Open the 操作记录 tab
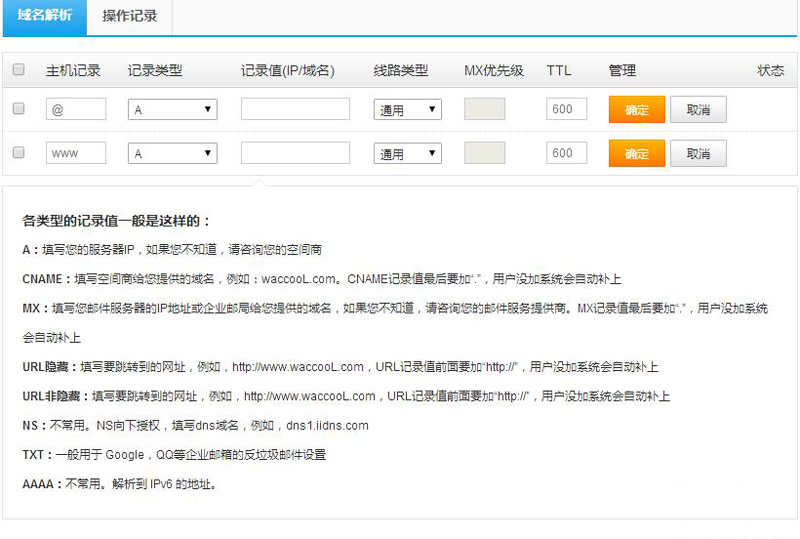The height and width of the screenshot is (539, 800). click(130, 16)
